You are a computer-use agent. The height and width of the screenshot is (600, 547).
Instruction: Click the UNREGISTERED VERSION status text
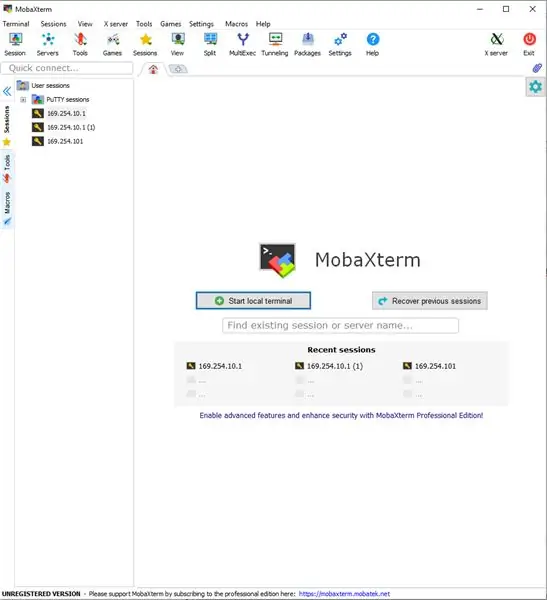(x=41, y=593)
